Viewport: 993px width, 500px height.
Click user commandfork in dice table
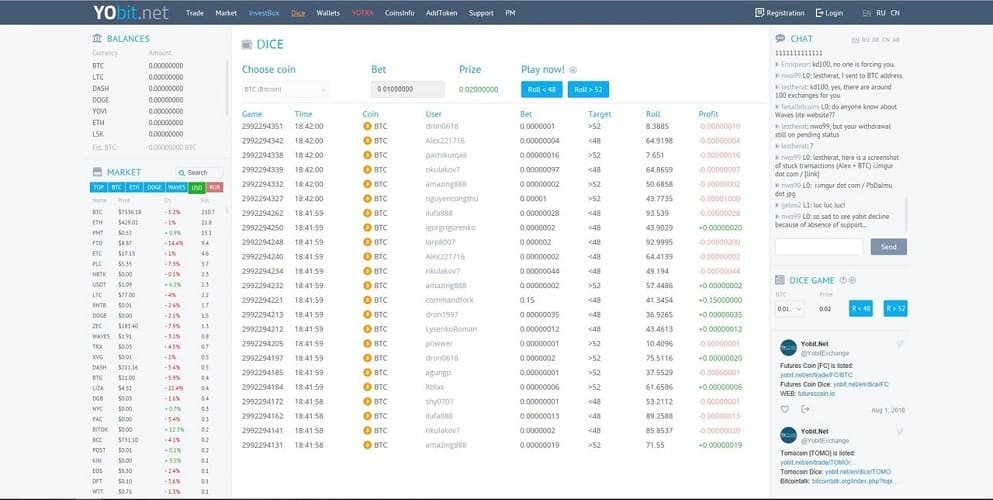[450, 300]
